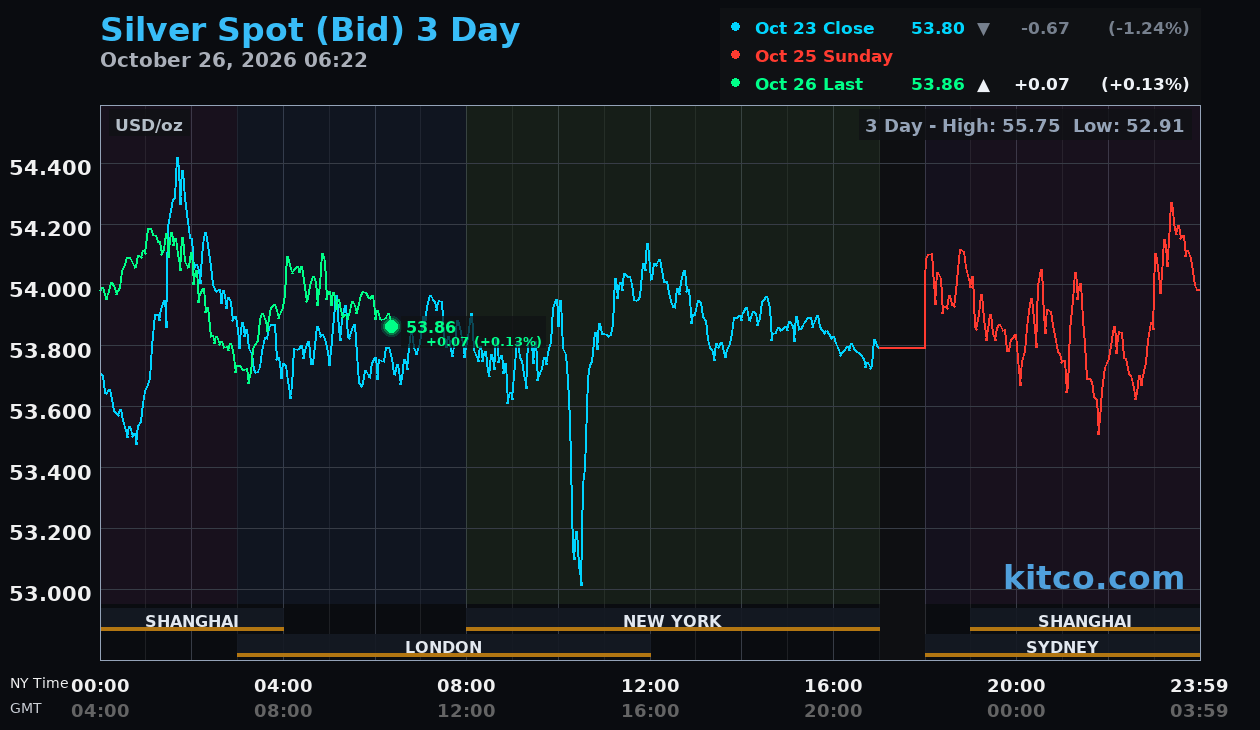The width and height of the screenshot is (1260, 730).
Task: Click the 54.200 y-axis label
Action: pyautogui.click(x=50, y=228)
